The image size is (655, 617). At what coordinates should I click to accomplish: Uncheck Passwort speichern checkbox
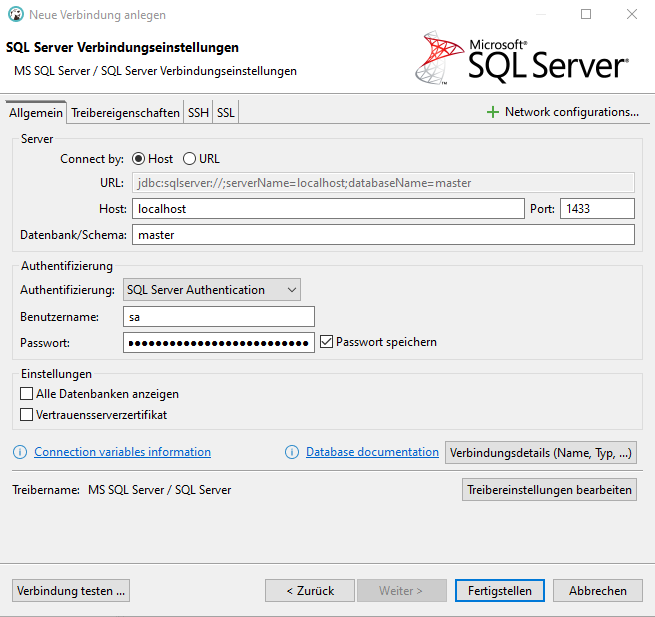click(x=326, y=342)
